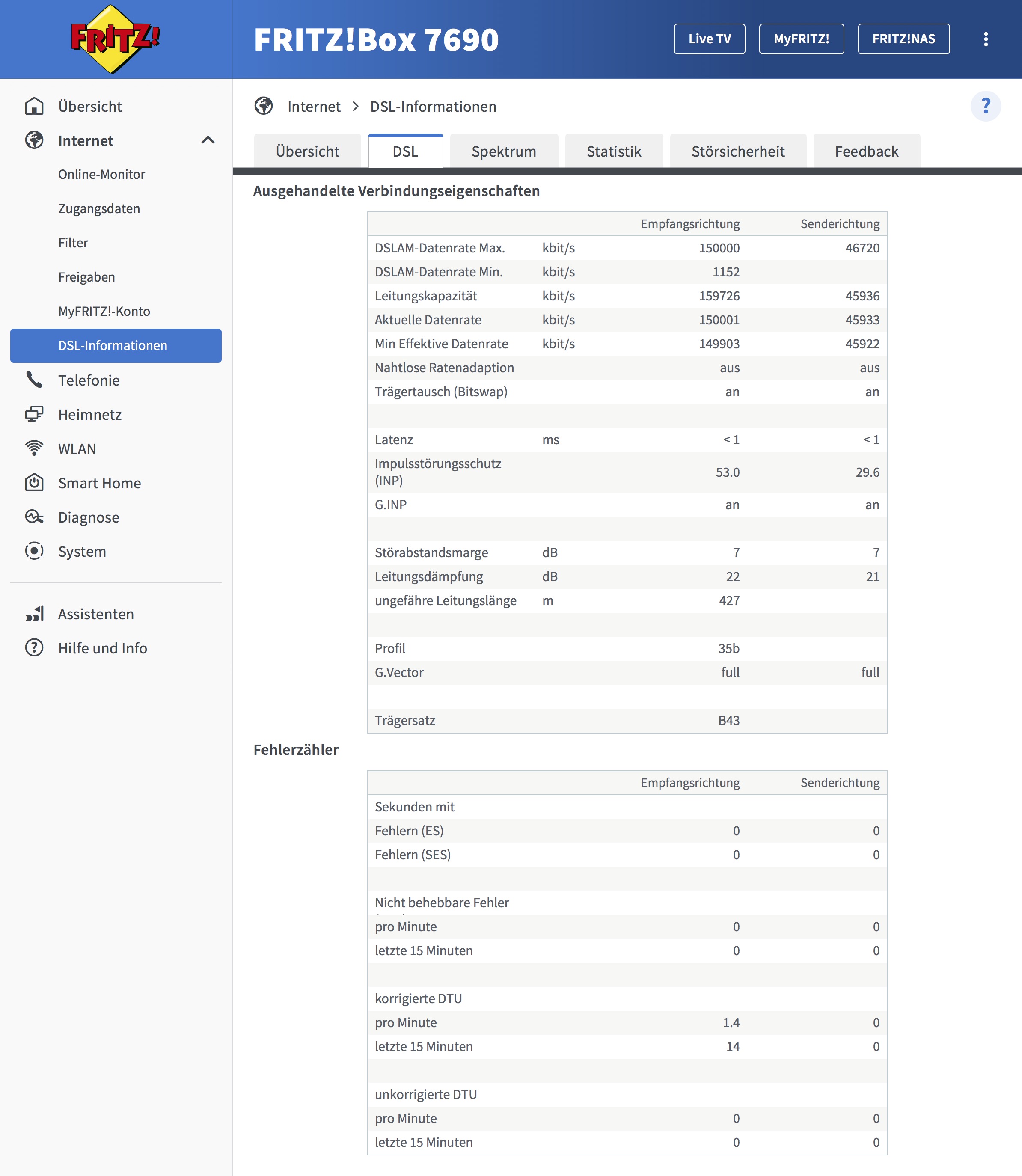Click the System icon in sidebar

pyautogui.click(x=34, y=551)
